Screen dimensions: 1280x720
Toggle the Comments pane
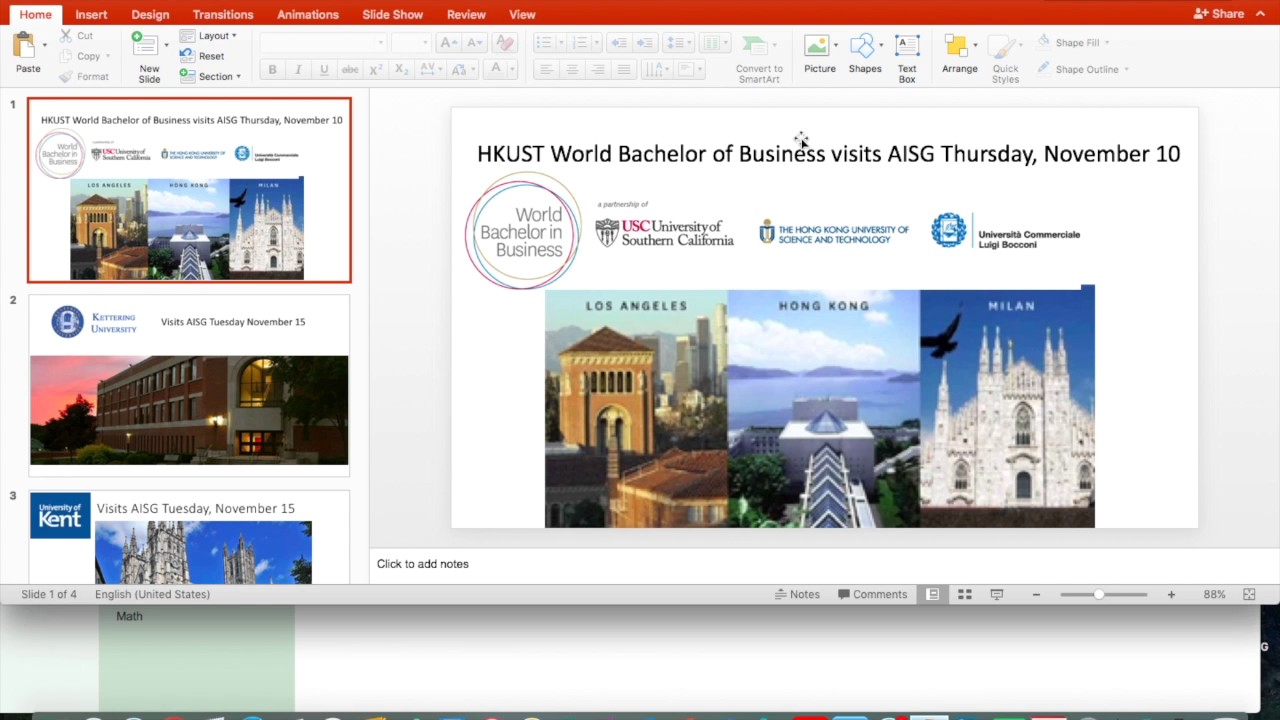(872, 594)
